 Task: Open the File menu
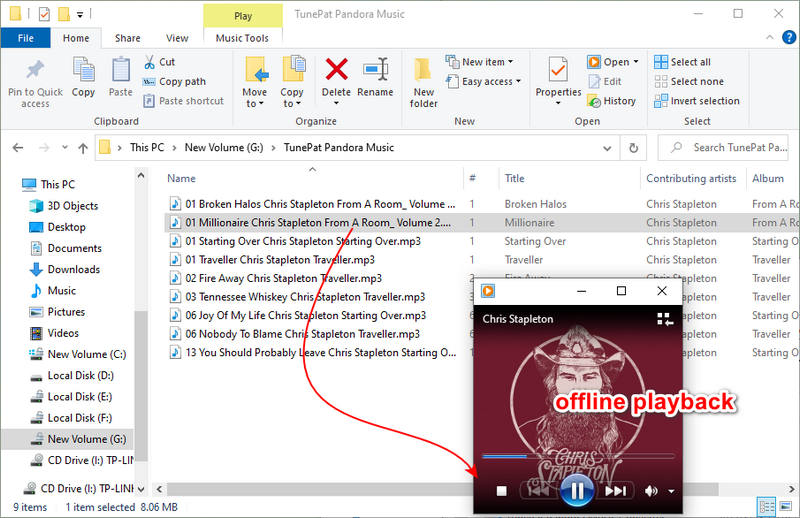[26, 38]
